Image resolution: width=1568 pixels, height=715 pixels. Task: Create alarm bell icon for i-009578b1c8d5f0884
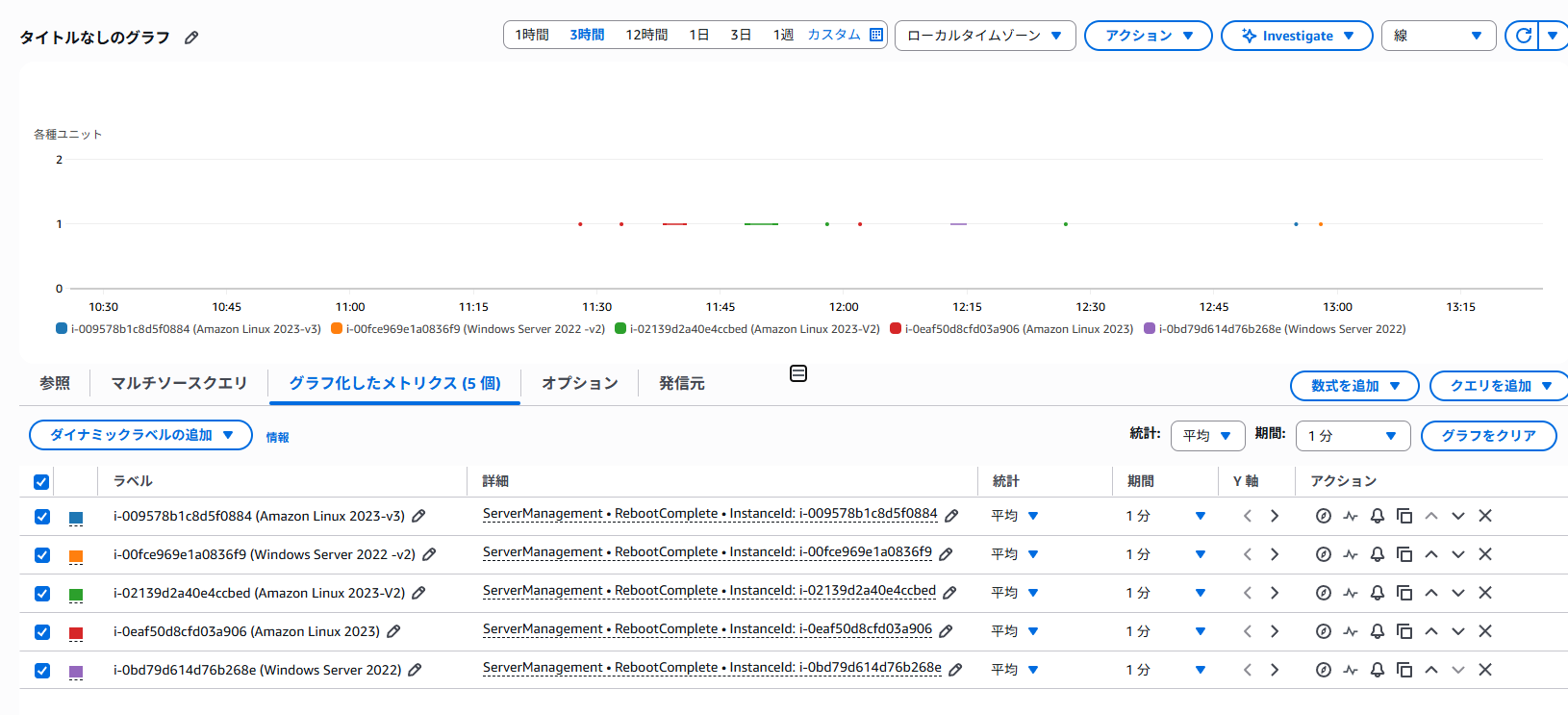1378,516
